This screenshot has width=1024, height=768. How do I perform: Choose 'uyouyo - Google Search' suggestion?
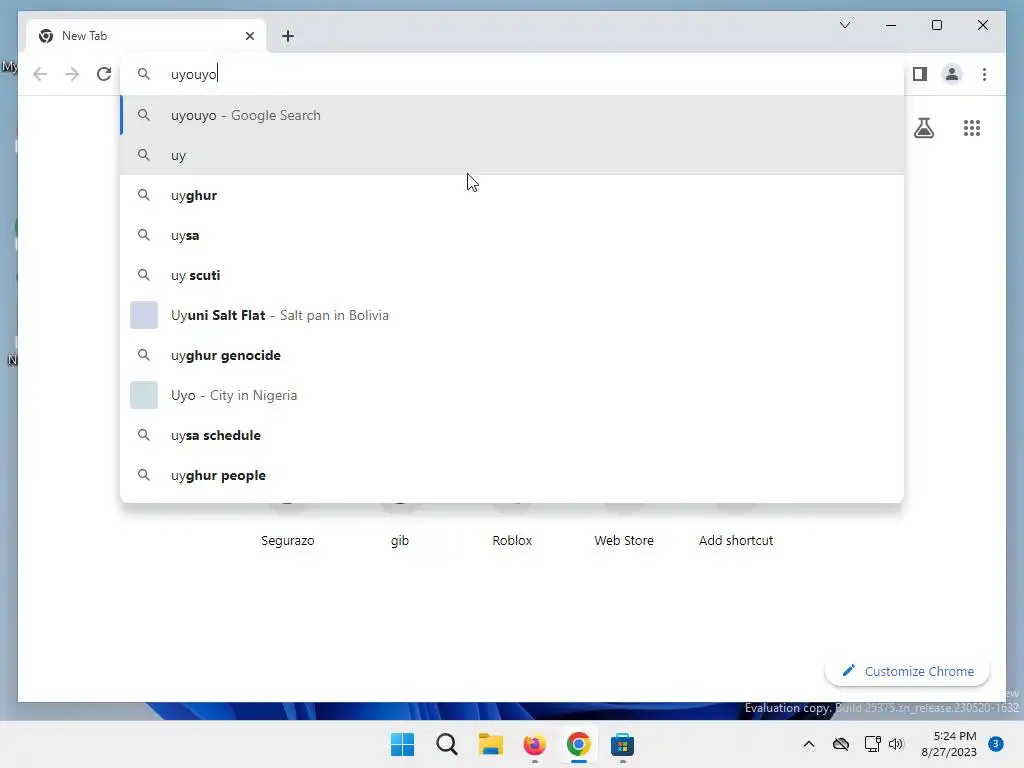pyautogui.click(x=512, y=115)
